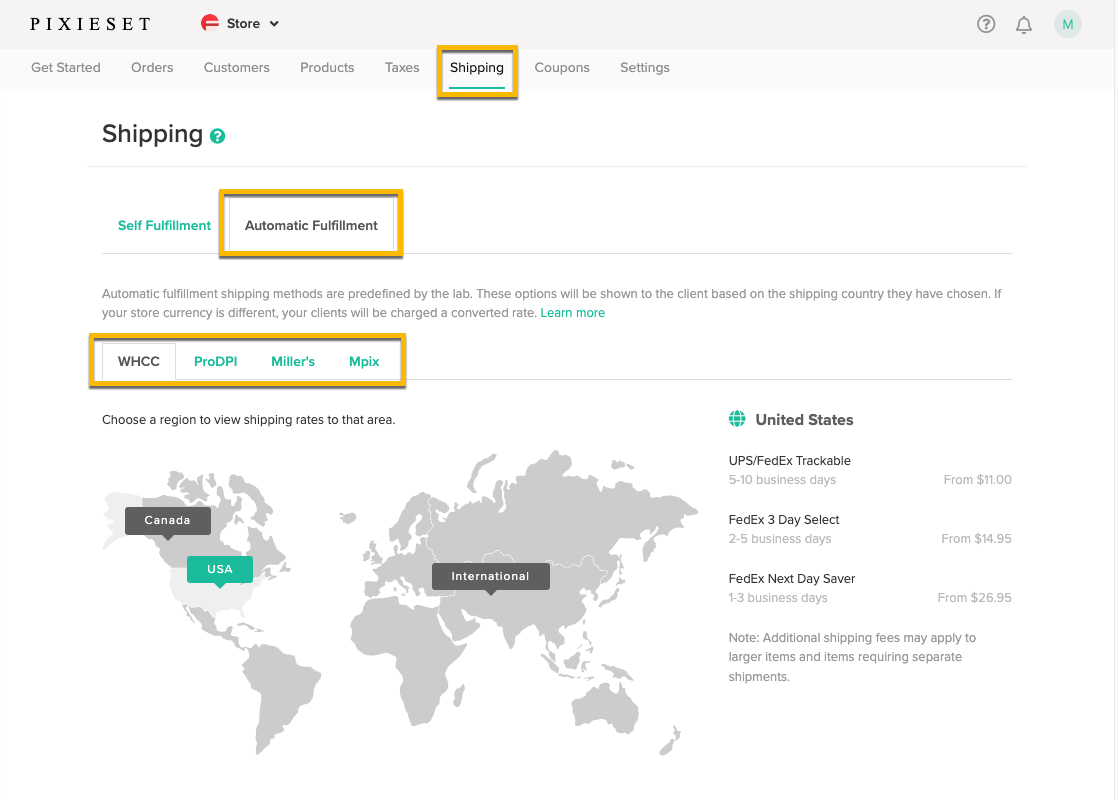Click the globe icon beside United States

[x=737, y=419]
